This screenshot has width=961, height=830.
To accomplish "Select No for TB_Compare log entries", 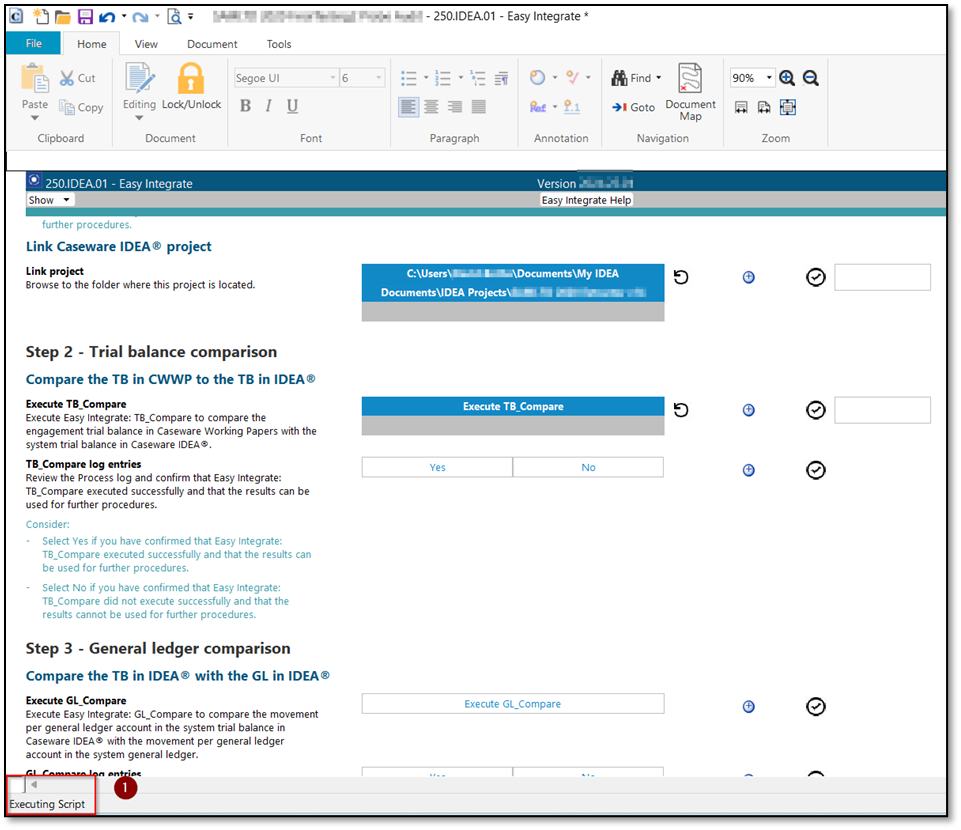I will click(588, 467).
